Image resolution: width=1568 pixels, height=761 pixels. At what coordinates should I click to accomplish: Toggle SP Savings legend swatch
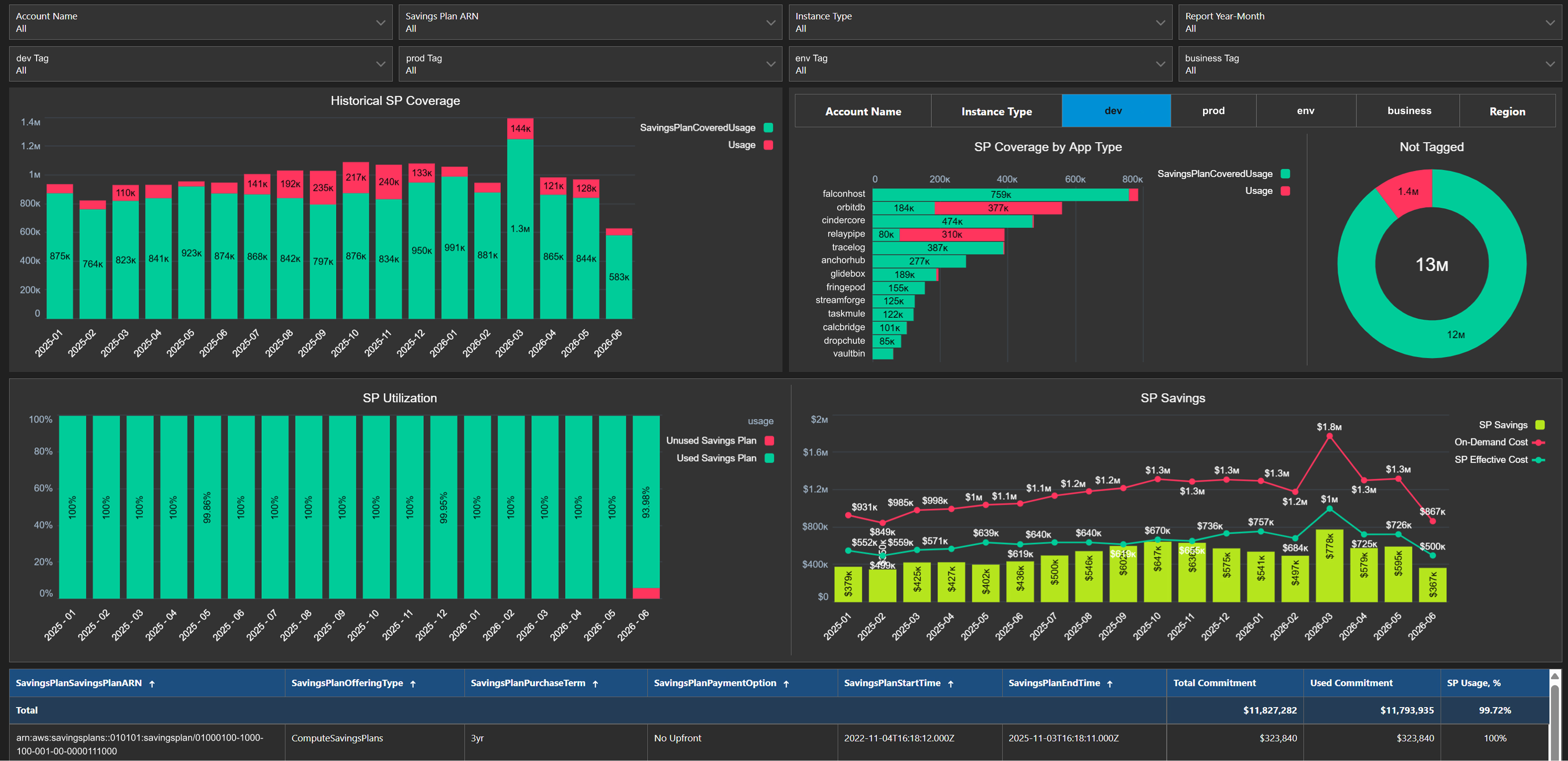[1539, 425]
